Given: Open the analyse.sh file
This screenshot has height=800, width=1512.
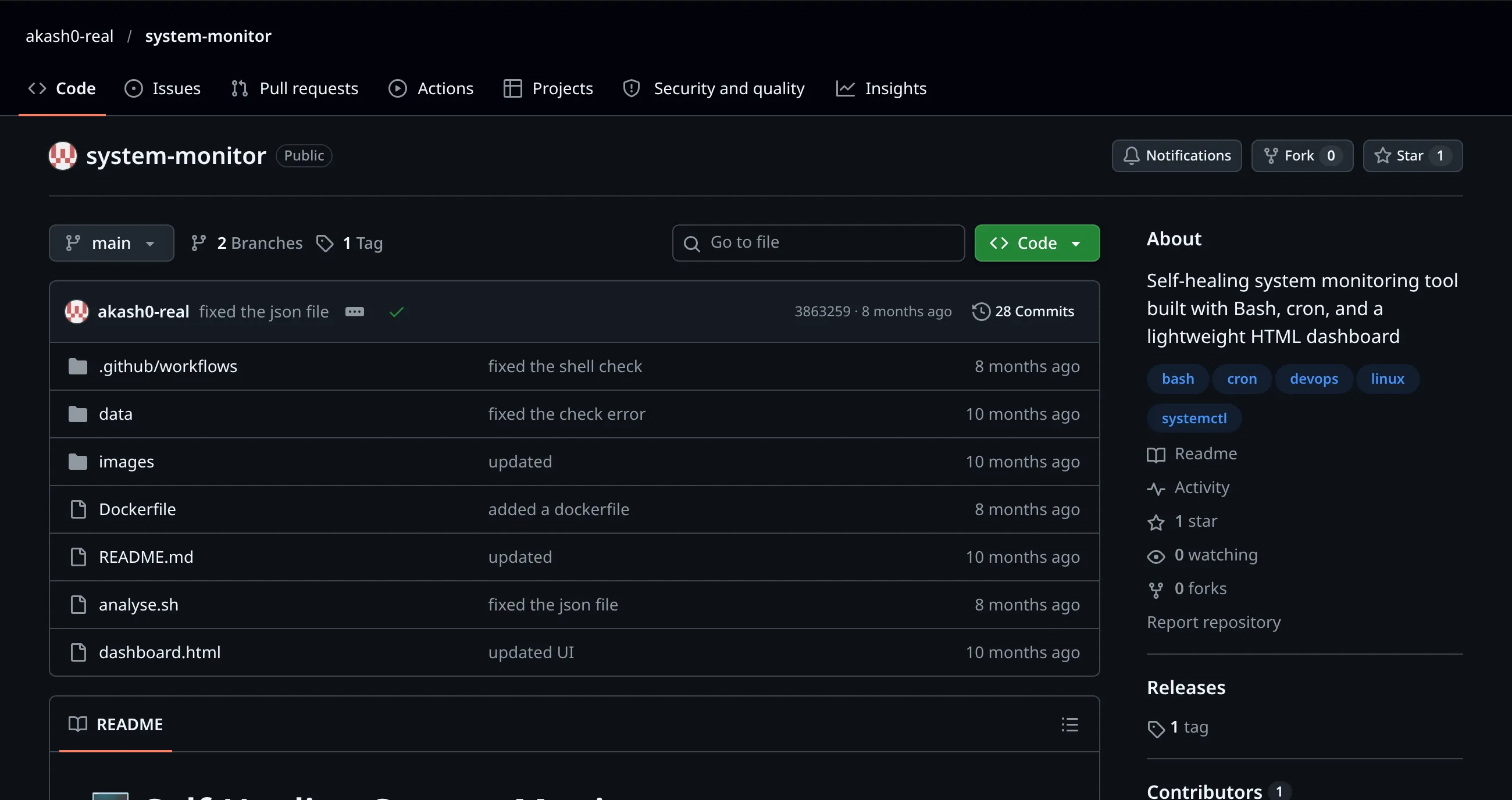Looking at the screenshot, I should (138, 604).
